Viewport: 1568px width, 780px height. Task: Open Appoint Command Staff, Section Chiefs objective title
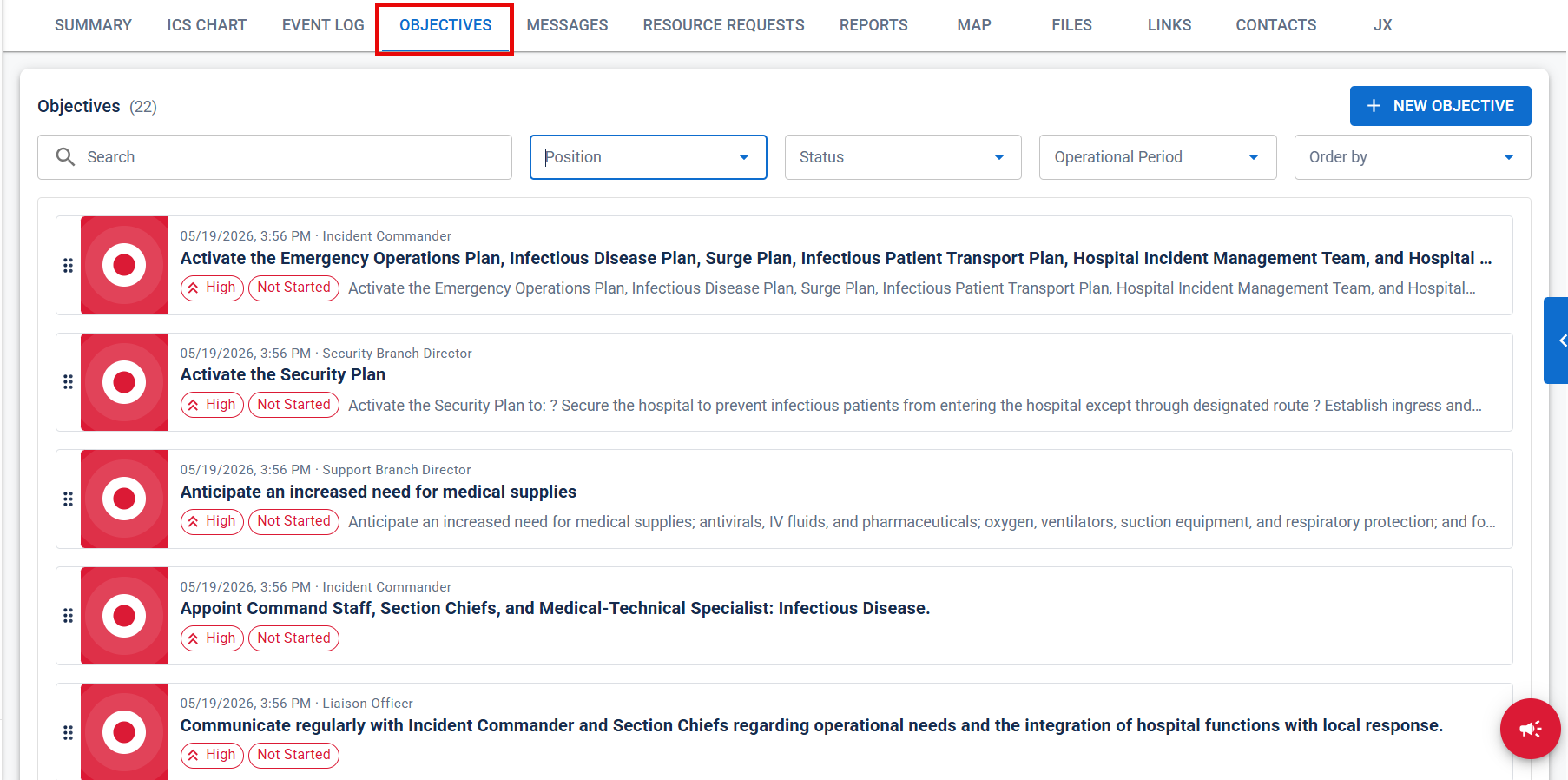click(555, 608)
